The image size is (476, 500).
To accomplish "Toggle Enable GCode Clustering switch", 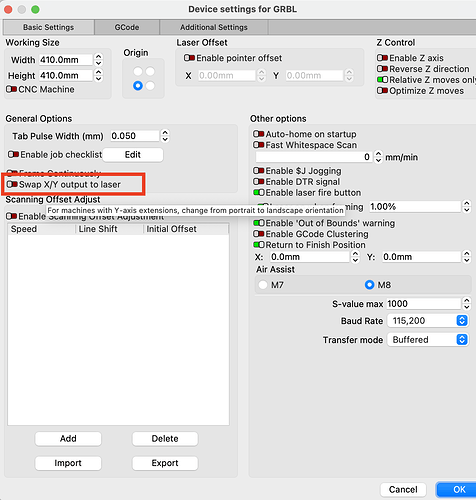I will point(259,234).
